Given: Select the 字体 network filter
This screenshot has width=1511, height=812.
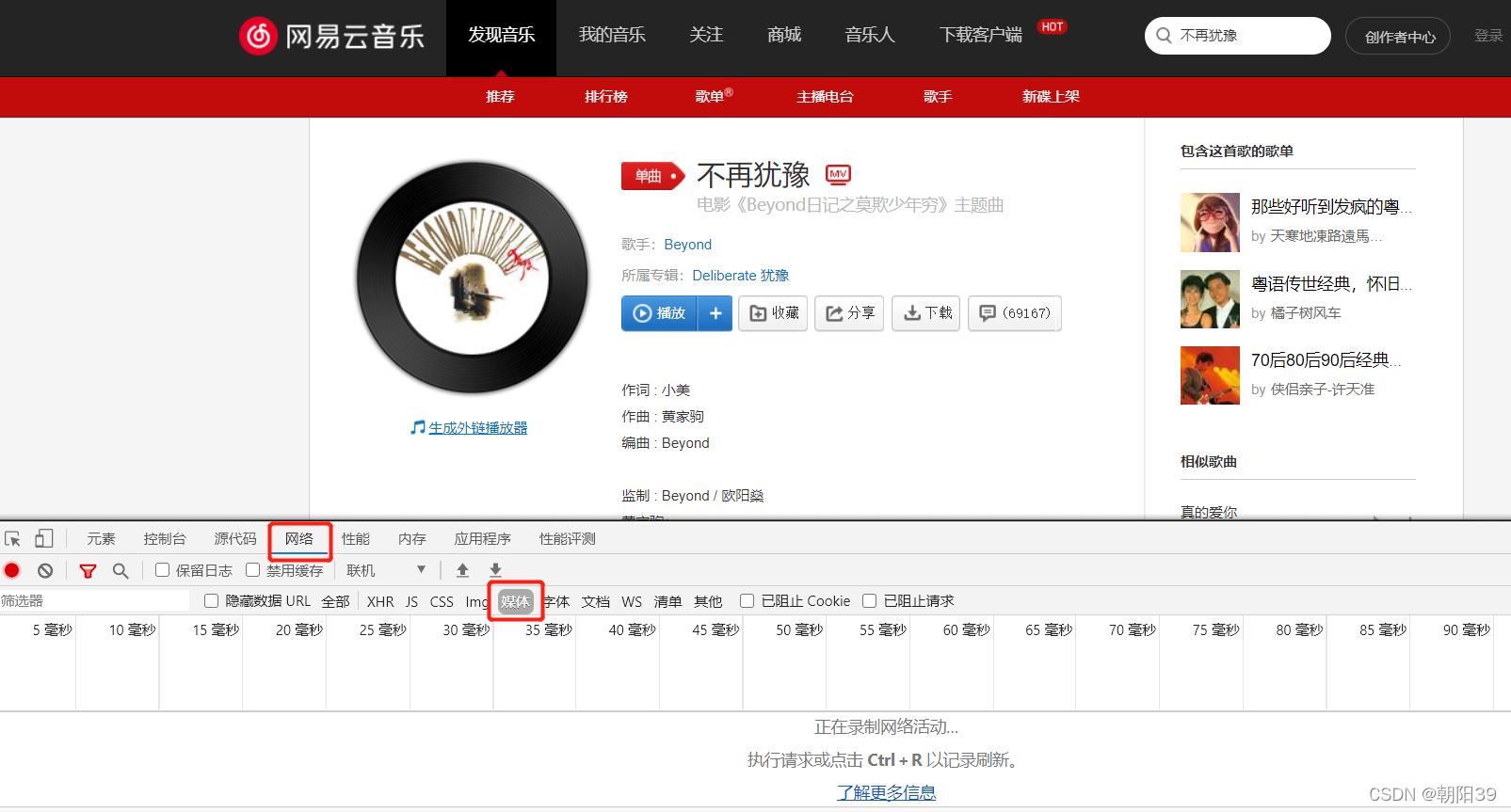Looking at the screenshot, I should pos(556,602).
